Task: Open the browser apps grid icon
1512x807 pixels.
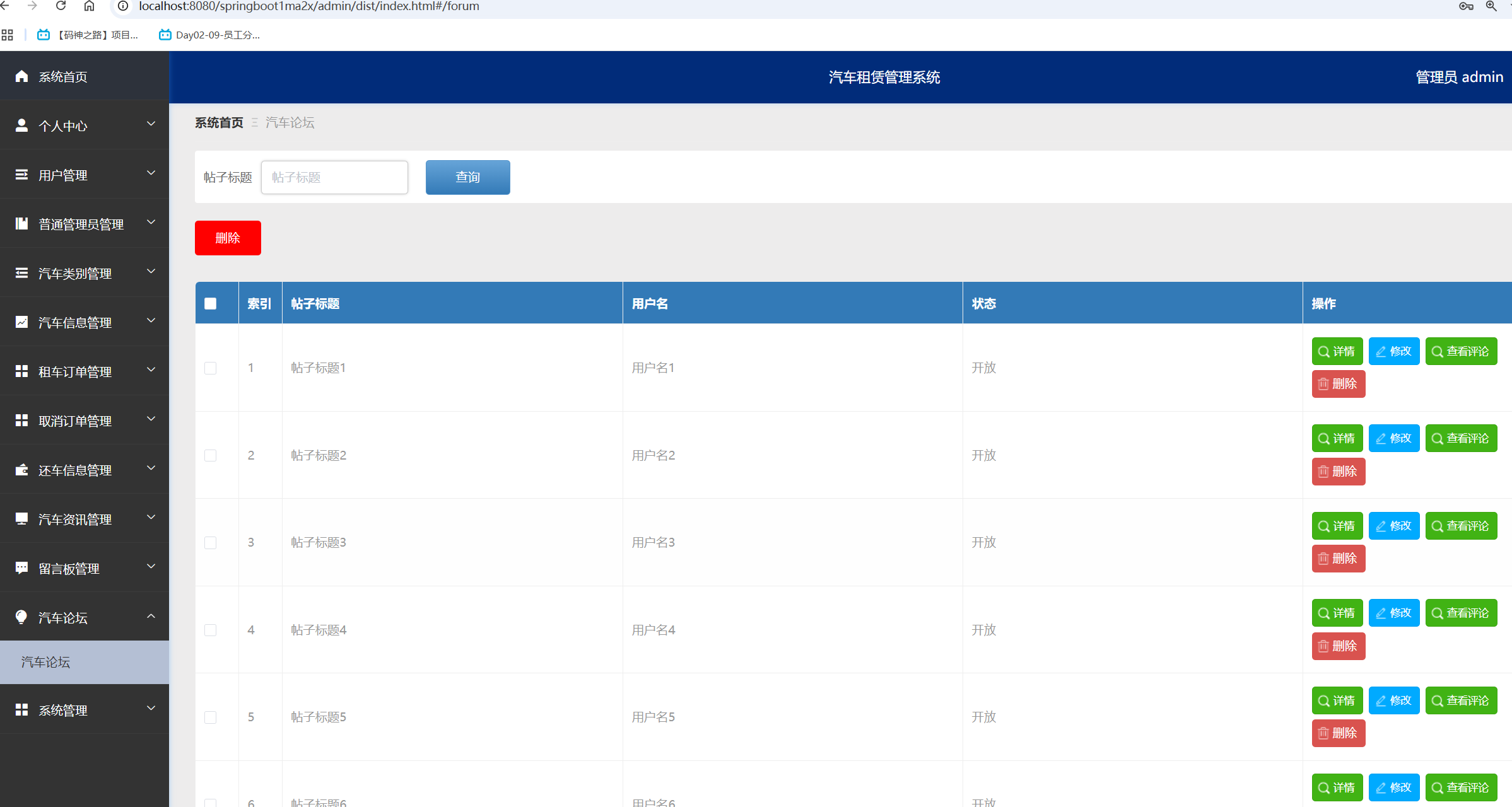Action: click(7, 35)
